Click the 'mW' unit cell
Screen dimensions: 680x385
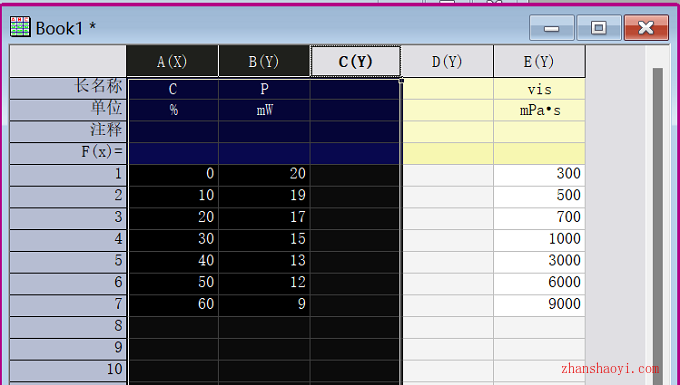264,111
